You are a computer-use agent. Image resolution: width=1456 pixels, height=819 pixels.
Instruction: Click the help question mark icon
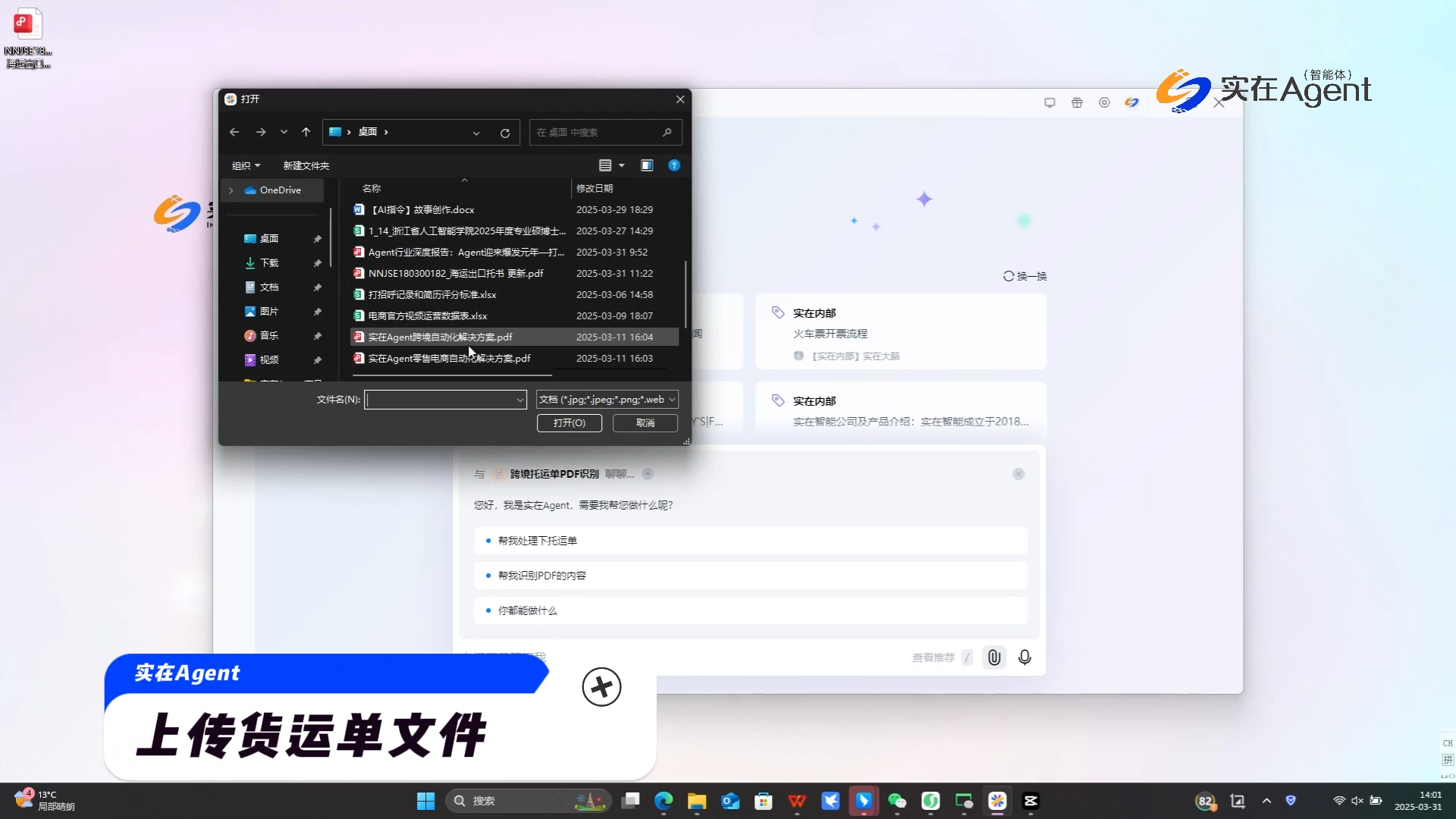(673, 165)
